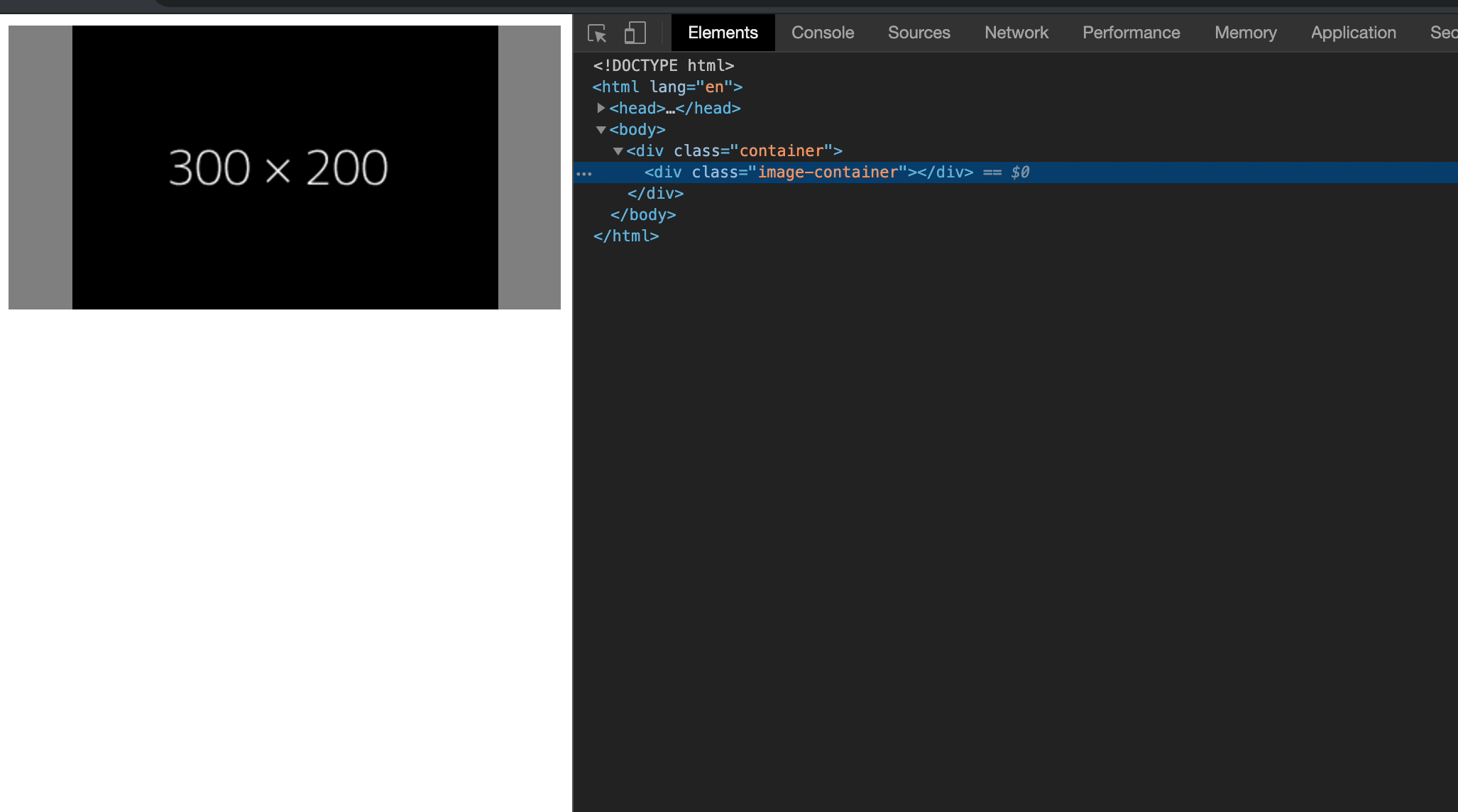Select the html lang element line
1458x812 pixels.
click(x=667, y=87)
